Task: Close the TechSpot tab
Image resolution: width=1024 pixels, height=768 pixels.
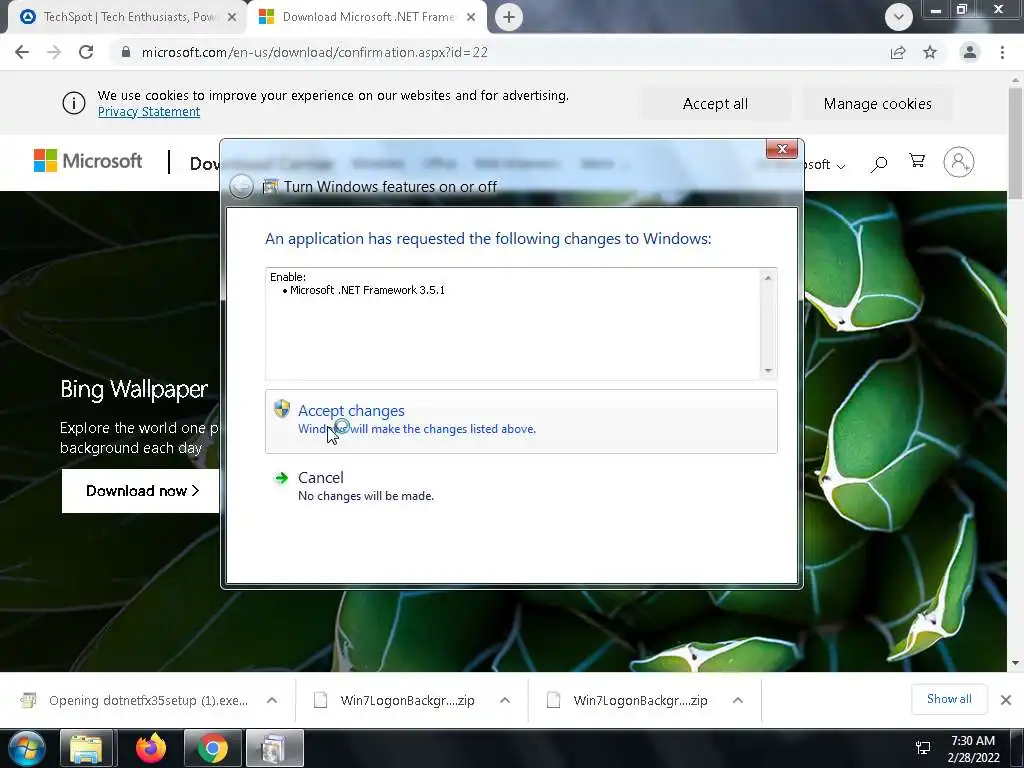Action: tap(232, 18)
